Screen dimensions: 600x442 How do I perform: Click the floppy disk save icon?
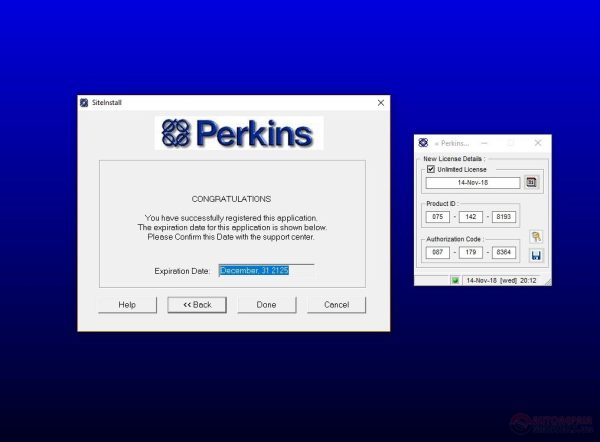pyautogui.click(x=536, y=255)
